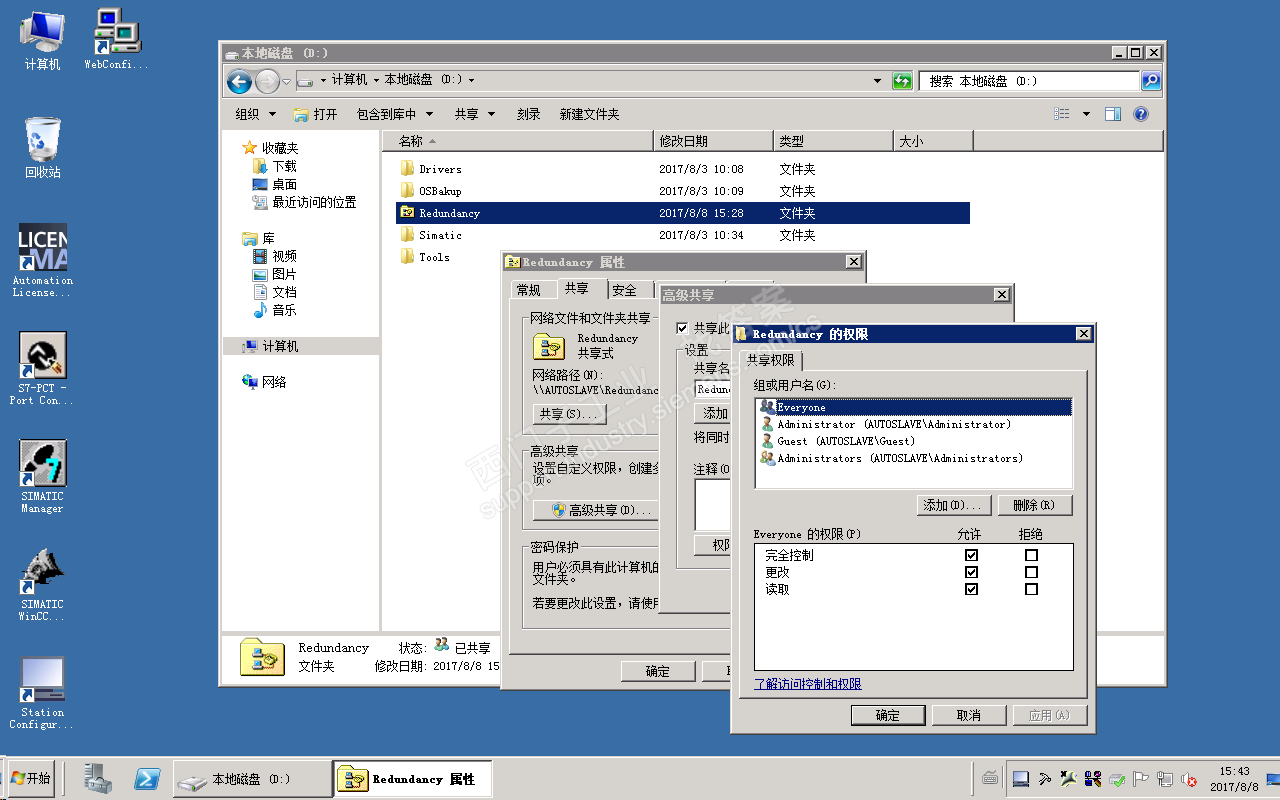Screen dimensions: 1280x800
Task: Deny 完全控制 for Everyone
Action: pos(1031,555)
